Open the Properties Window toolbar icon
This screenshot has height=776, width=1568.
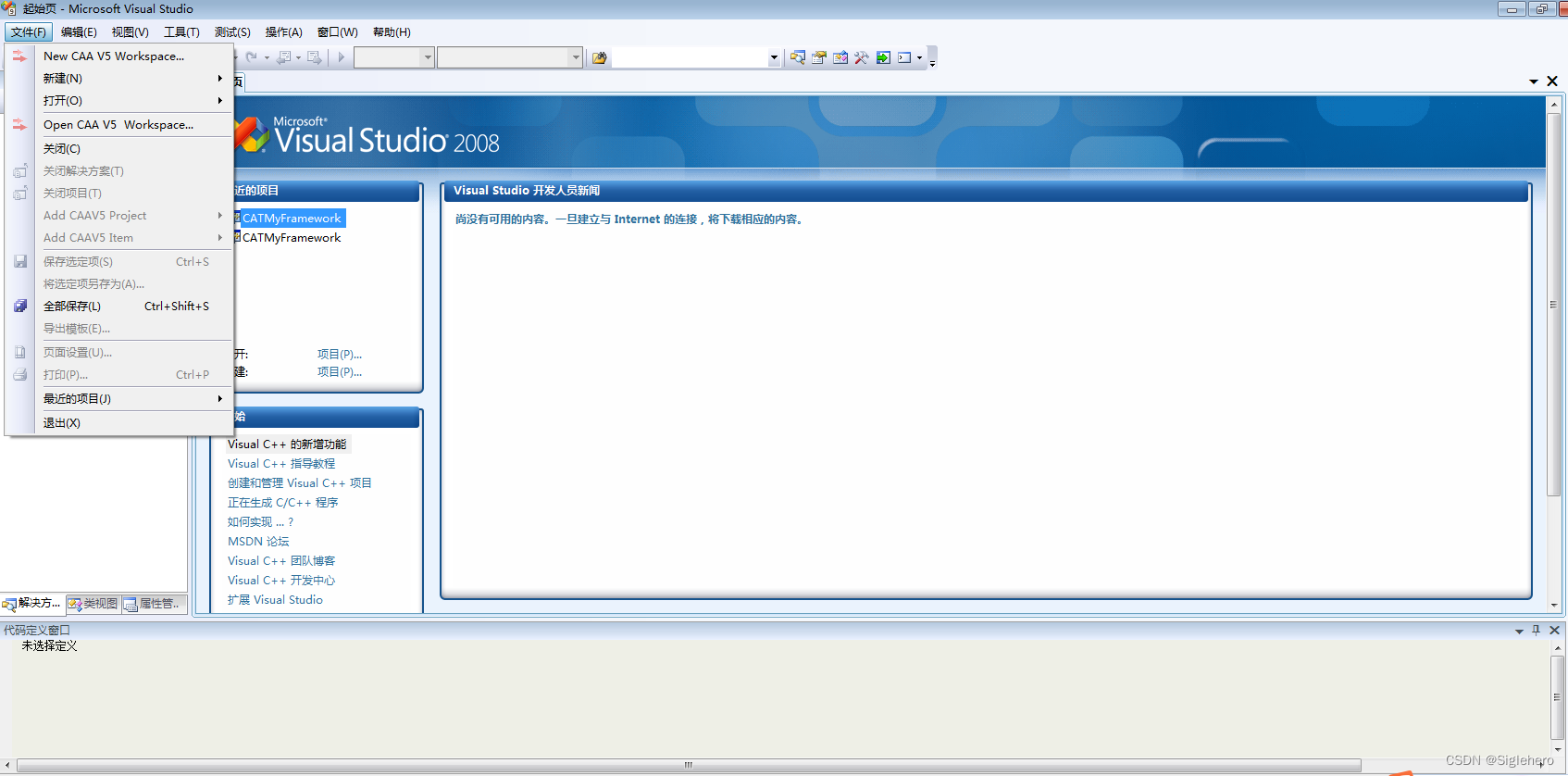[x=818, y=57]
